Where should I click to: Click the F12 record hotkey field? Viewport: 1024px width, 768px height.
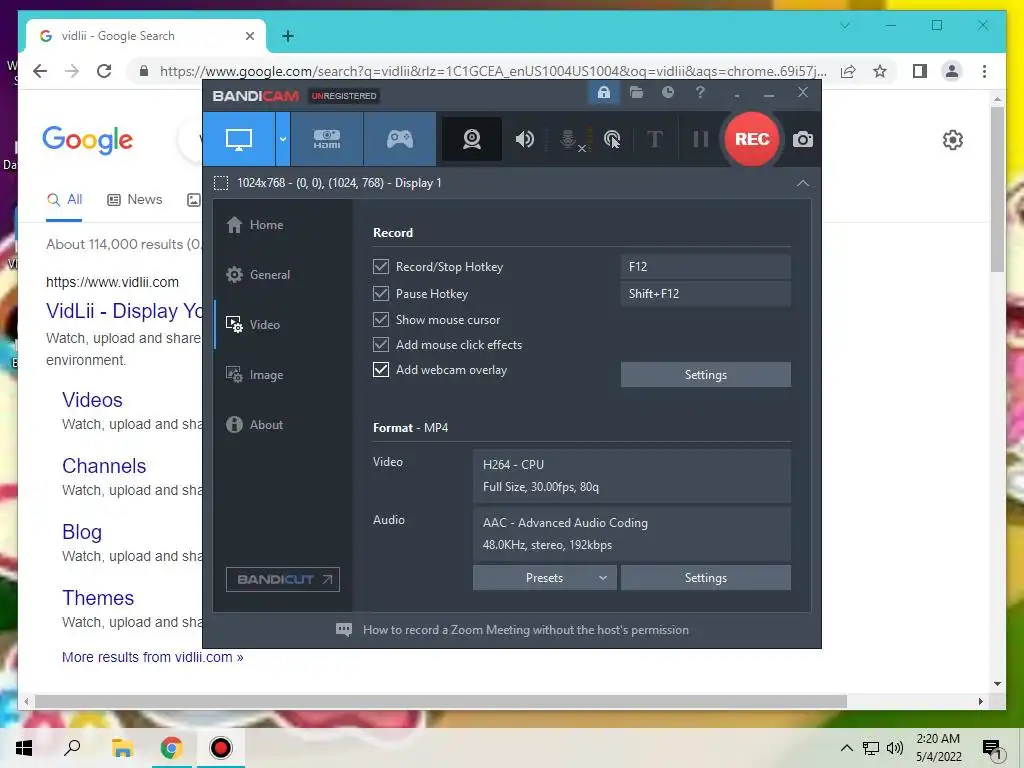tap(705, 266)
